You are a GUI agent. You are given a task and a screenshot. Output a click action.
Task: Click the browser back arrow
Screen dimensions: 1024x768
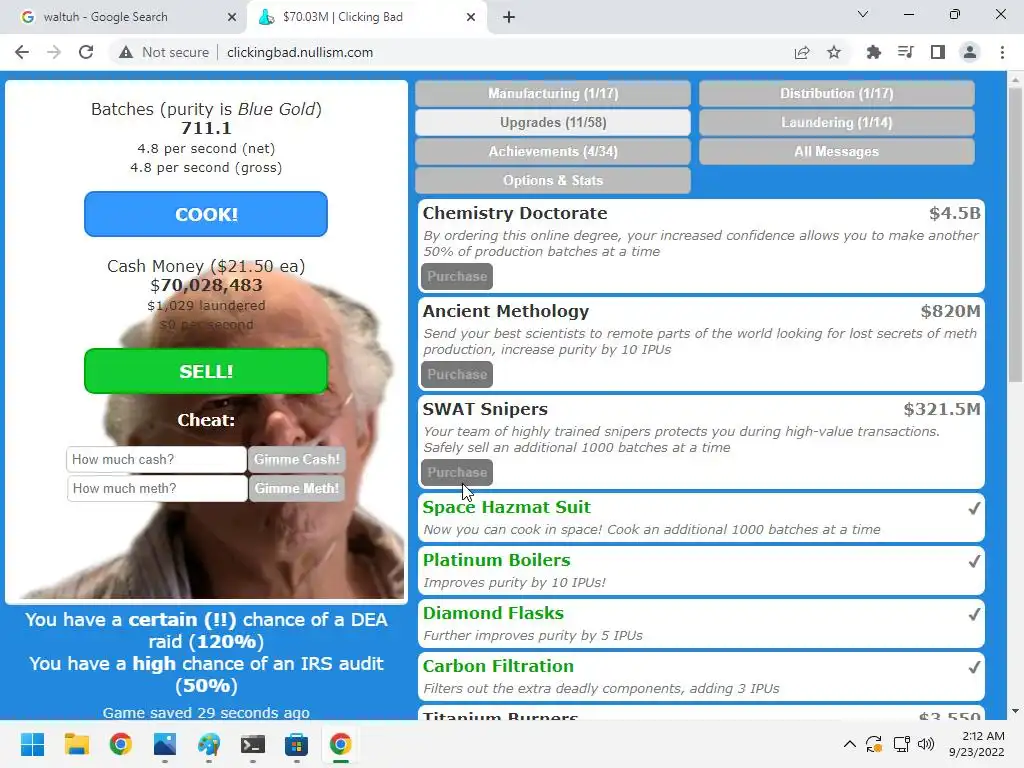(x=22, y=52)
